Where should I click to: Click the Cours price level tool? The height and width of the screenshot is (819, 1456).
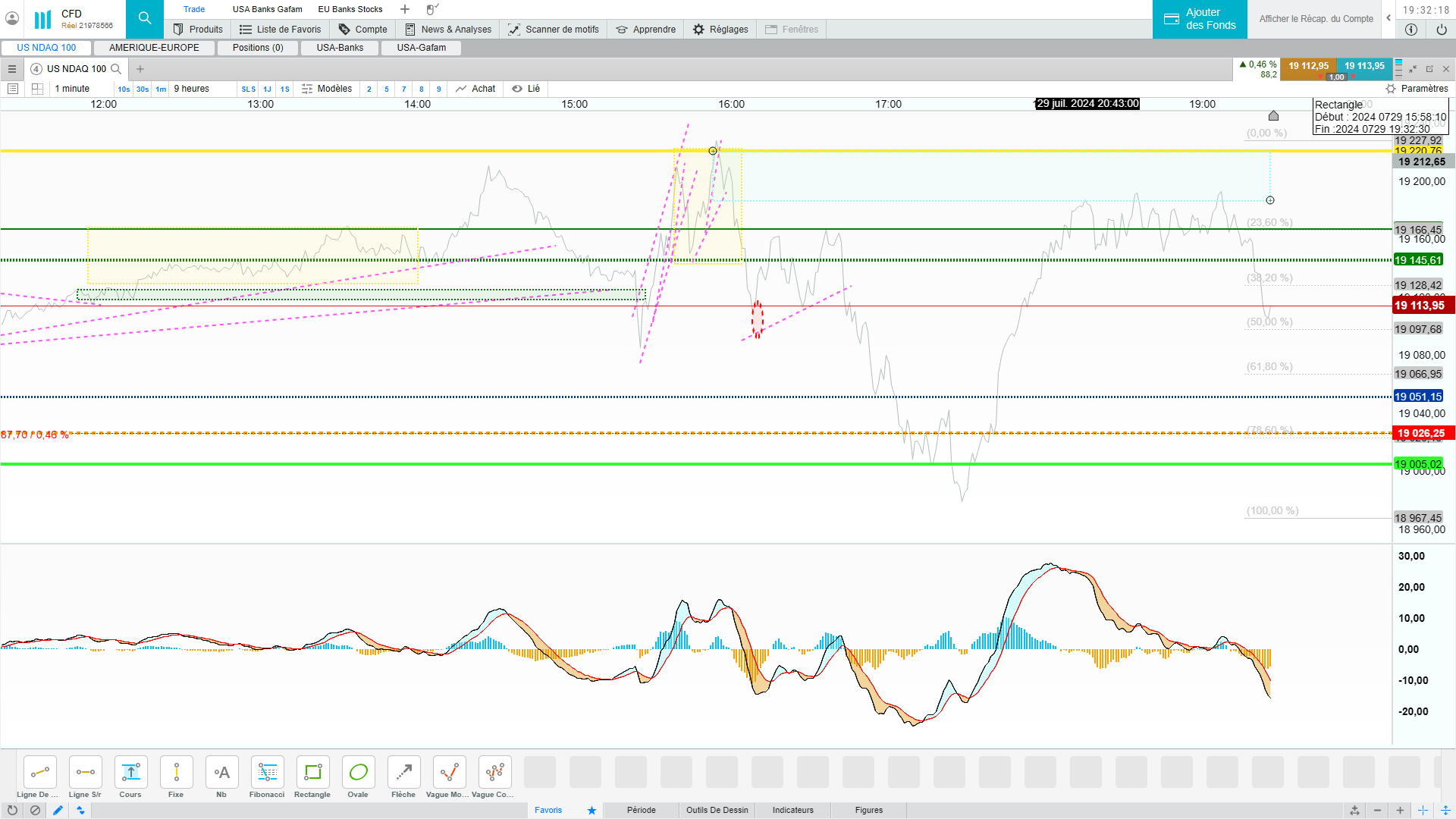tap(130, 773)
